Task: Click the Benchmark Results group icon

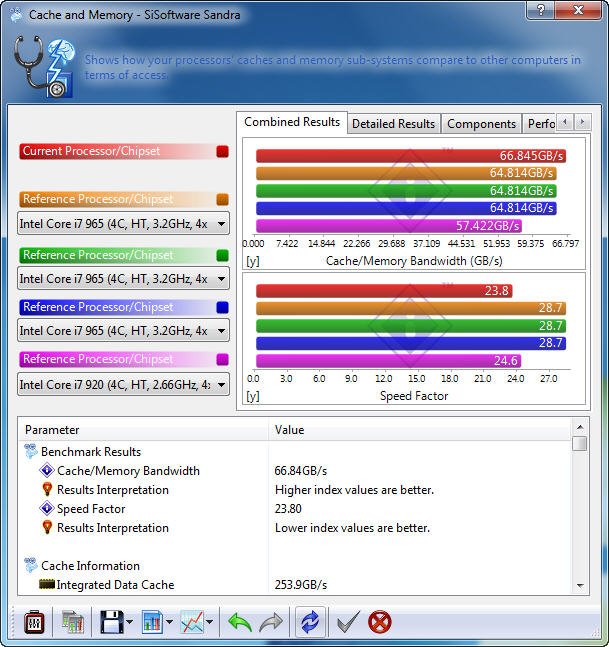Action: tap(31, 451)
